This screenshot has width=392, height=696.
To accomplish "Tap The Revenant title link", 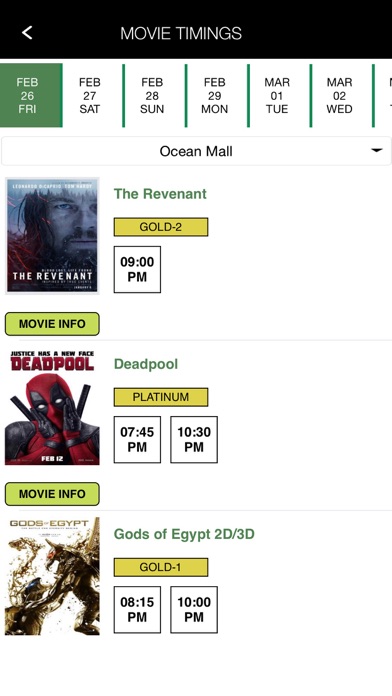I will [160, 194].
